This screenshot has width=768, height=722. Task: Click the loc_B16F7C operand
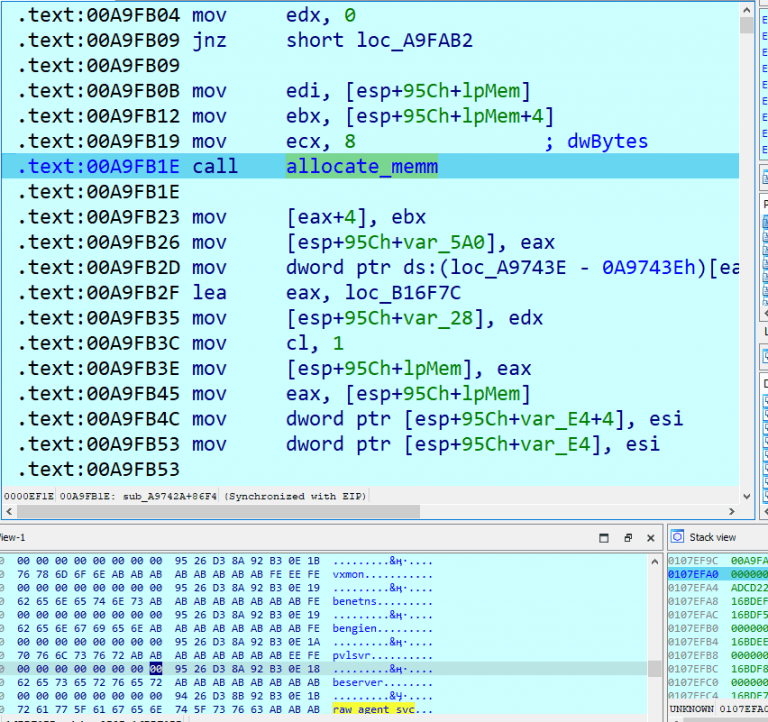pyautogui.click(x=408, y=292)
